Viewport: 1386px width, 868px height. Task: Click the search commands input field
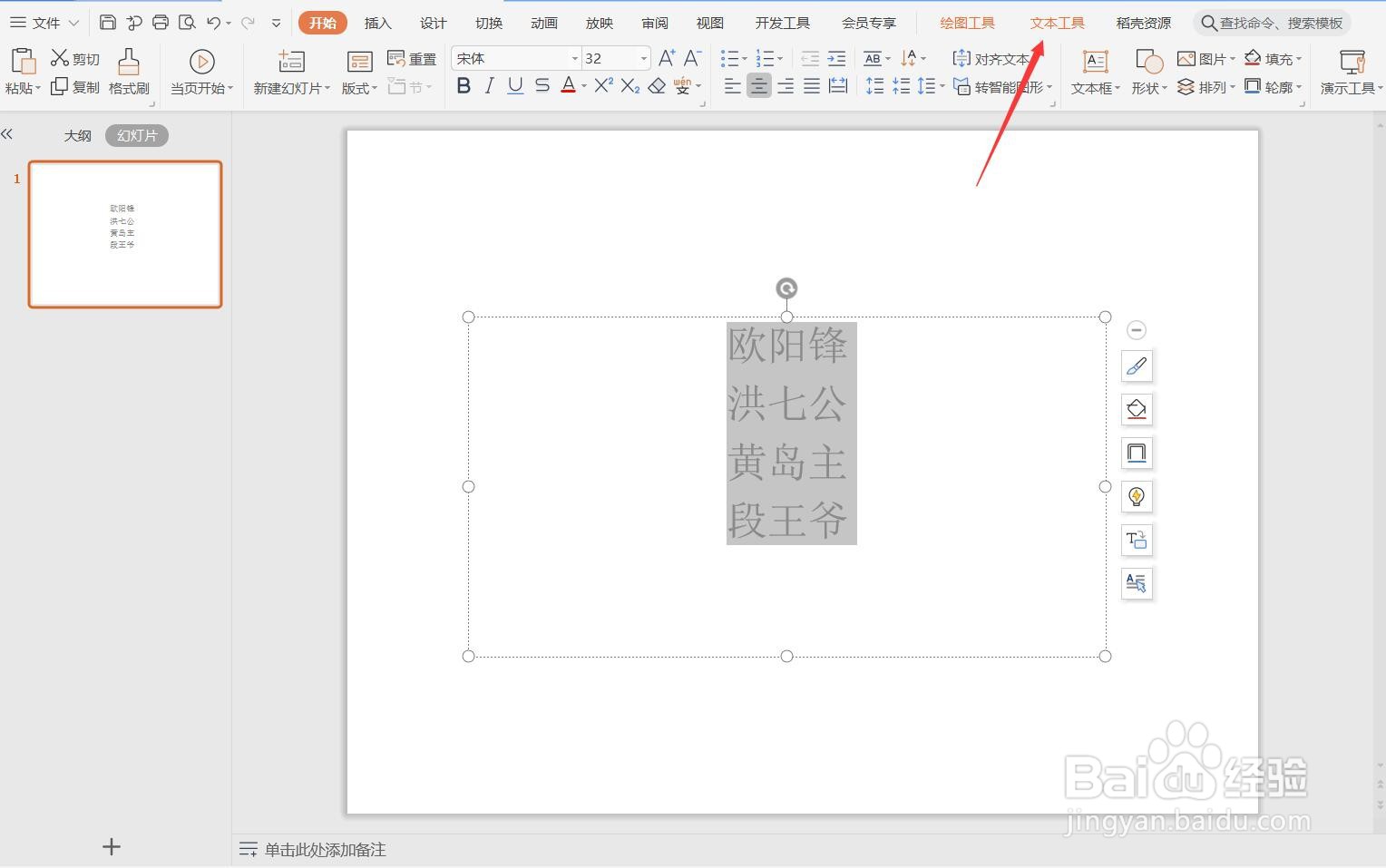pyautogui.click(x=1271, y=23)
